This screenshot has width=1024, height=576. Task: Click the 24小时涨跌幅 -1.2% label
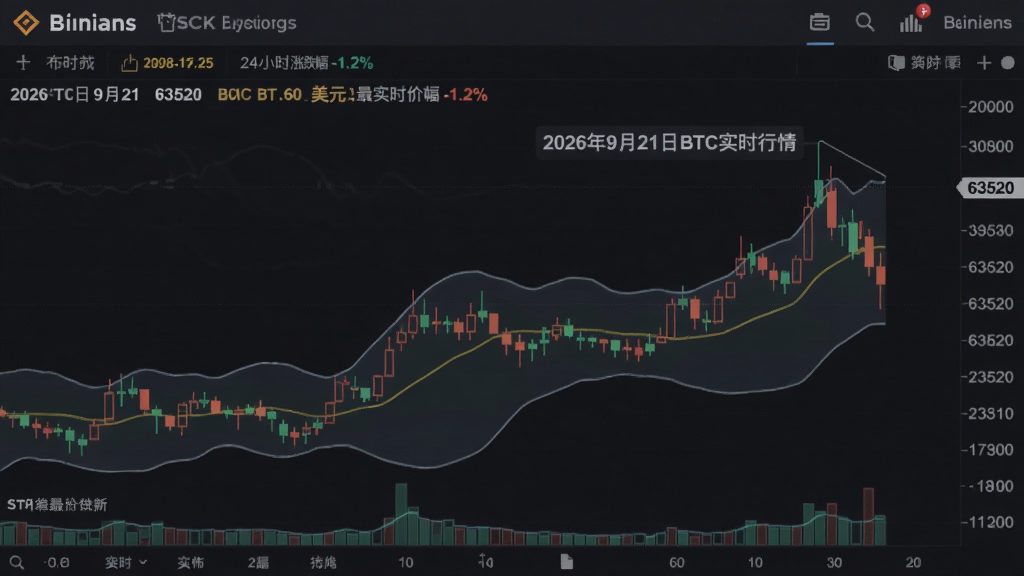pyautogui.click(x=306, y=63)
